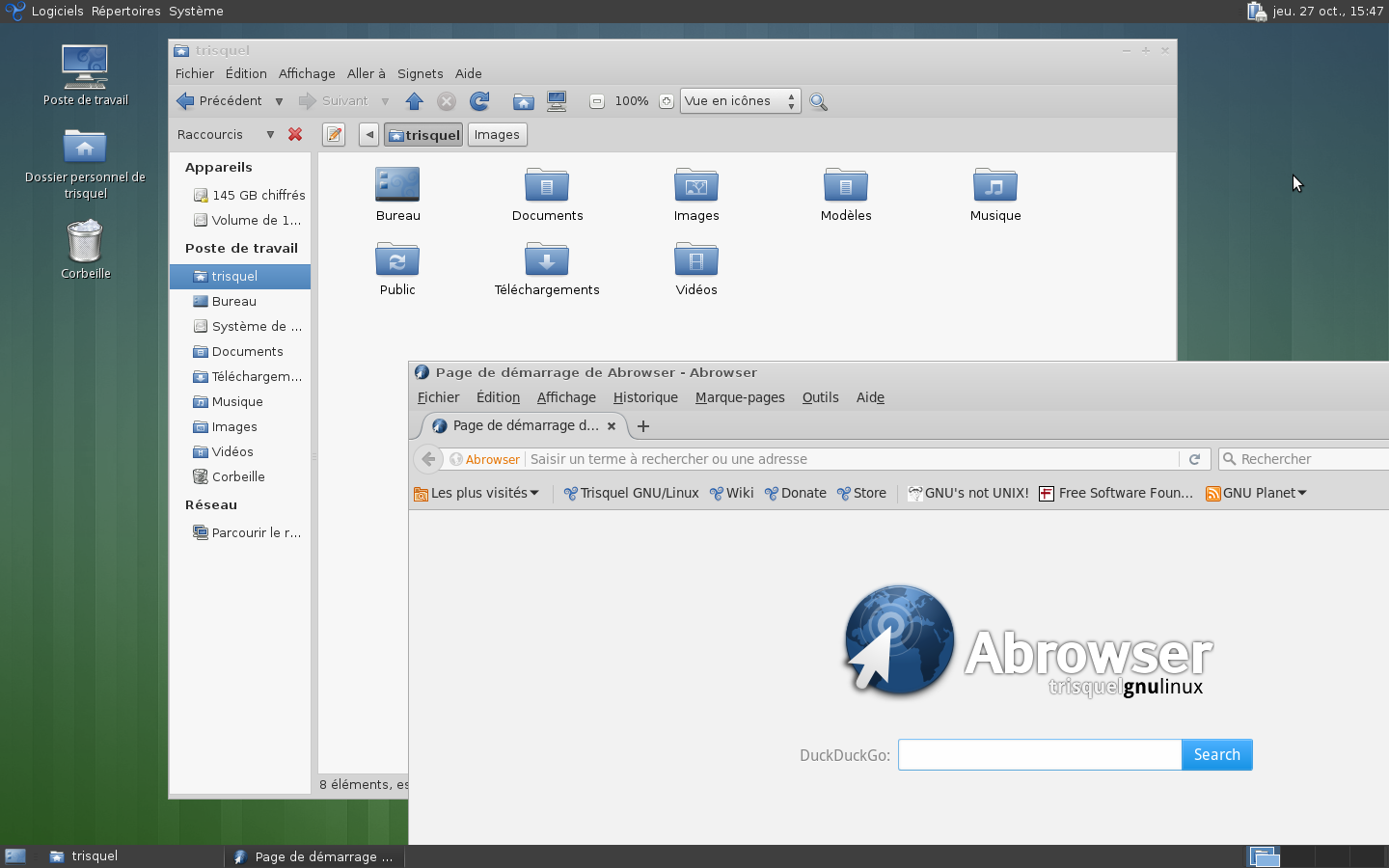Viewport: 1389px width, 868px height.
Task: Expand the Raccourcis sidebar dropdown
Action: [x=270, y=135]
